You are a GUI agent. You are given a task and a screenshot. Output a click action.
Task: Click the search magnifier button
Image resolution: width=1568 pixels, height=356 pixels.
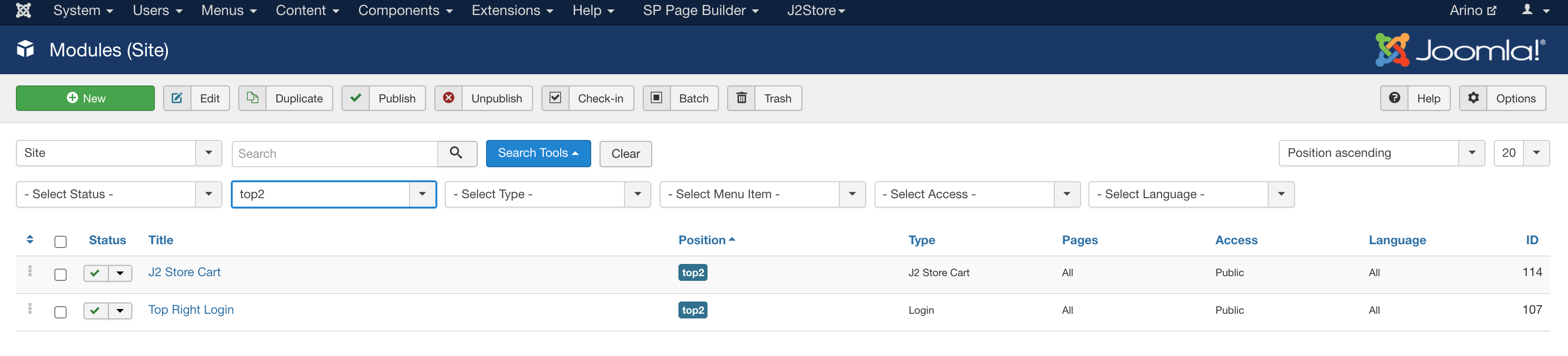click(457, 153)
